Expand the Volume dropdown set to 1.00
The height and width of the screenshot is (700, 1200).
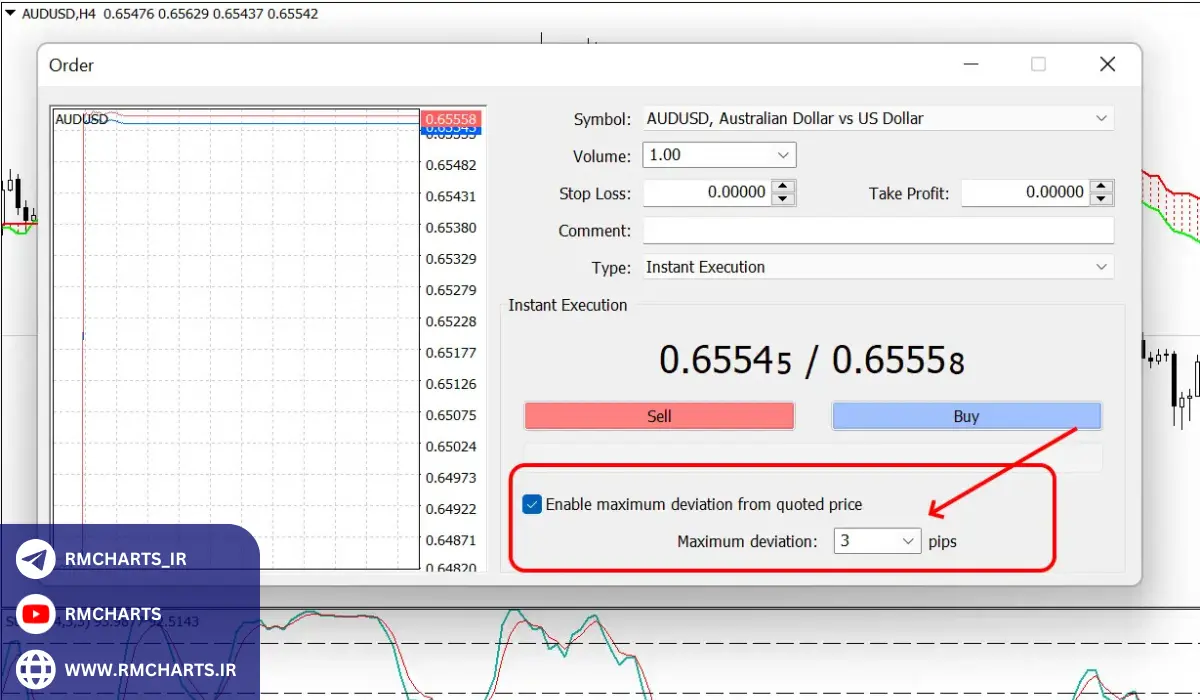(783, 155)
